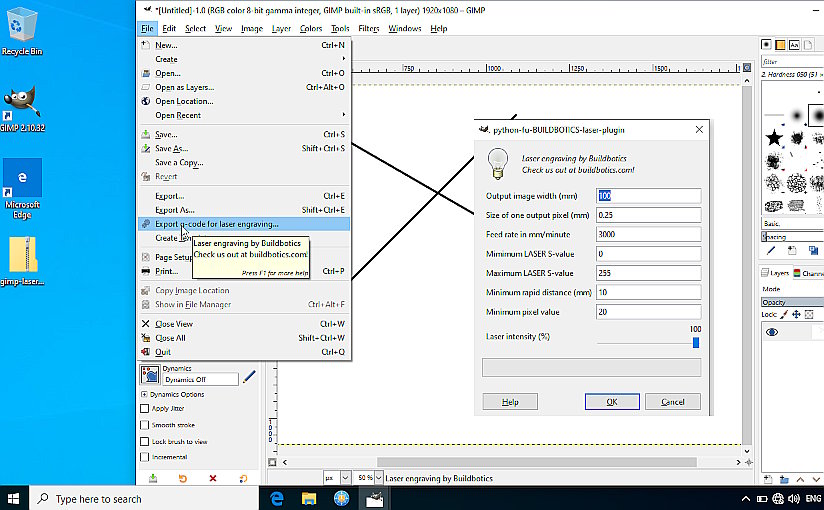Choose Export g-code for laser engraving menu item
Image resolution: width=824 pixels, height=510 pixels.
point(244,224)
